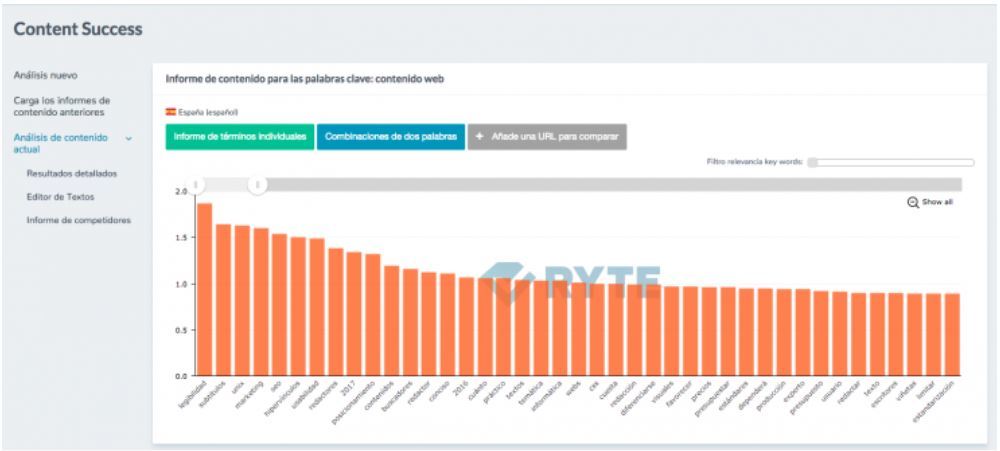Image resolution: width=1000 pixels, height=451 pixels.
Task: Select the diferenciarse bar
Action: click(x=653, y=330)
